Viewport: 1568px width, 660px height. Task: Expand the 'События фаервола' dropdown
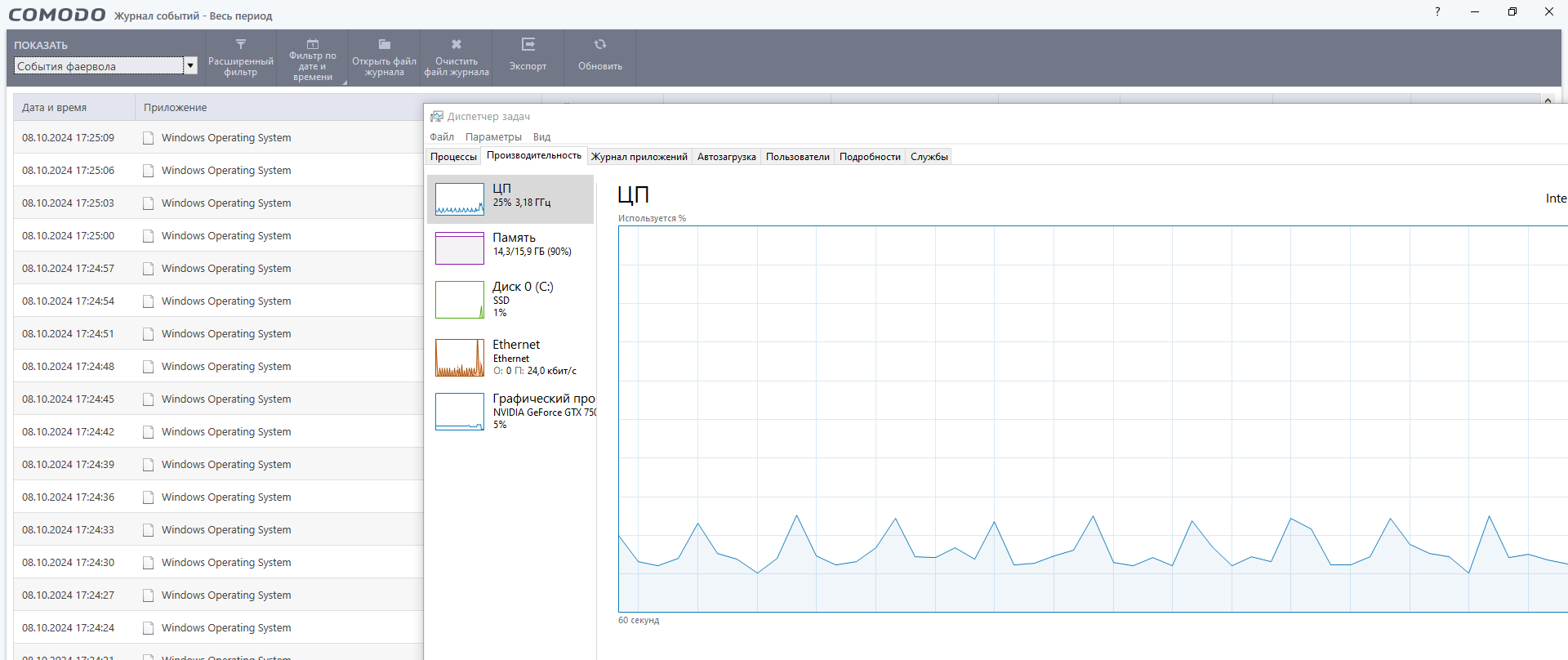191,66
